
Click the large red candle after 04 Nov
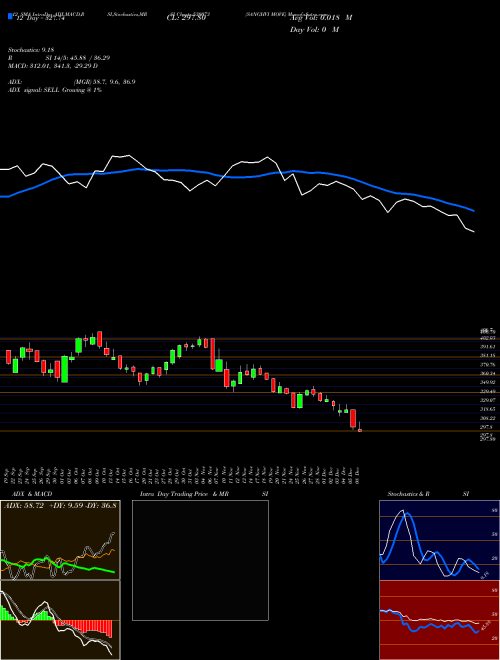click(213, 354)
